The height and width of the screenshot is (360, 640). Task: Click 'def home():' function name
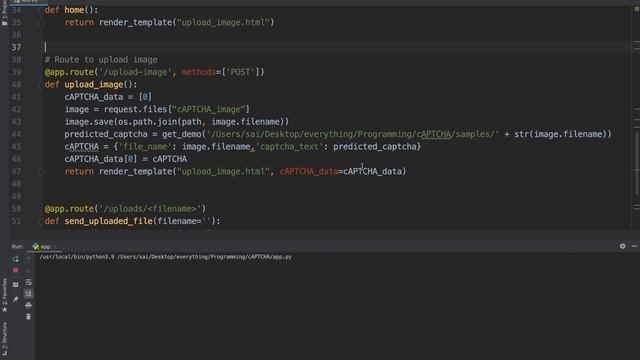click(x=74, y=10)
